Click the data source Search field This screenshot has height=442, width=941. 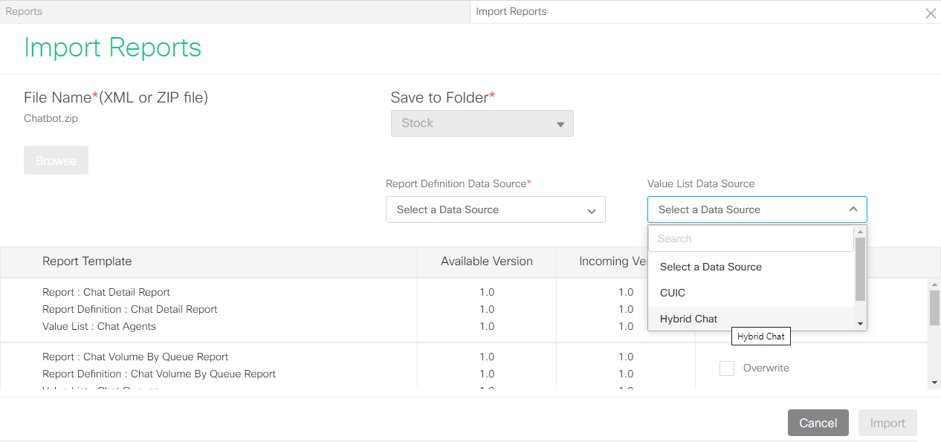pos(750,239)
